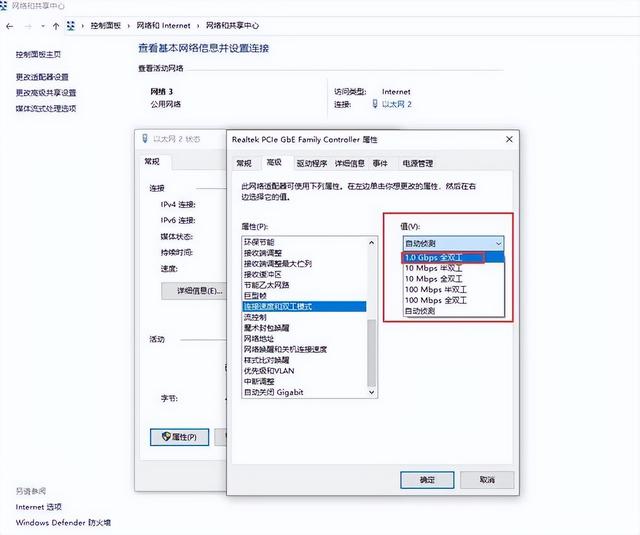
Task: Go forward using the forward arrow
Action: coord(28,26)
